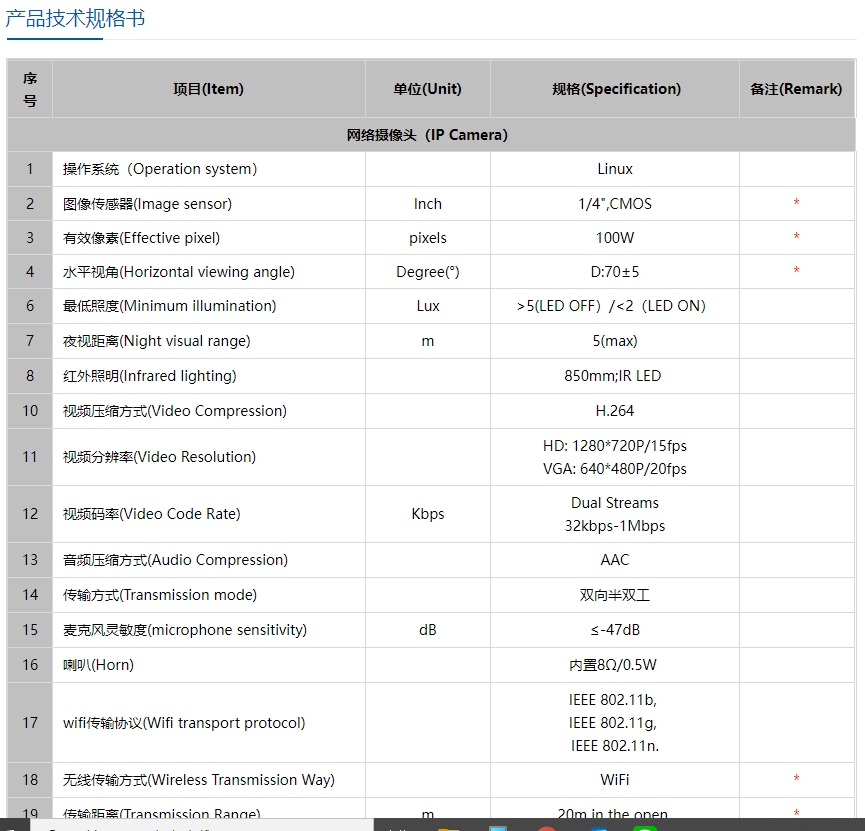Viewport: 865px width, 831px height.
Task: Select the AAC audio compression value
Action: pos(614,560)
